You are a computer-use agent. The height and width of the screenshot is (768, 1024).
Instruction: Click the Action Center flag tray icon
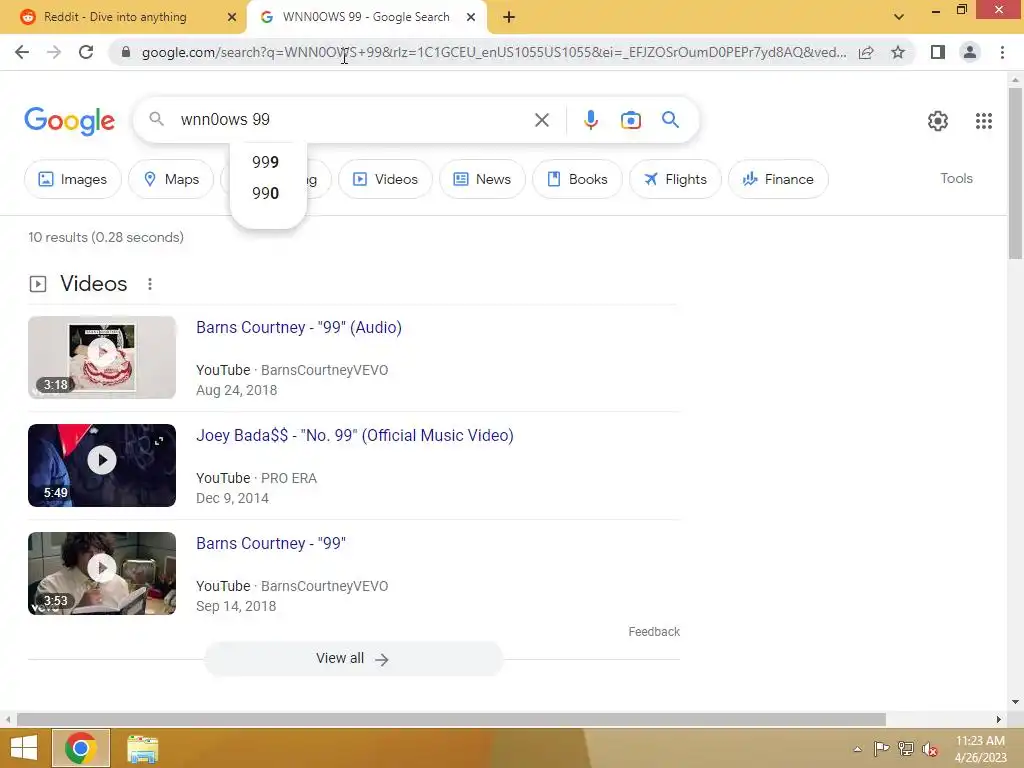(x=881, y=748)
